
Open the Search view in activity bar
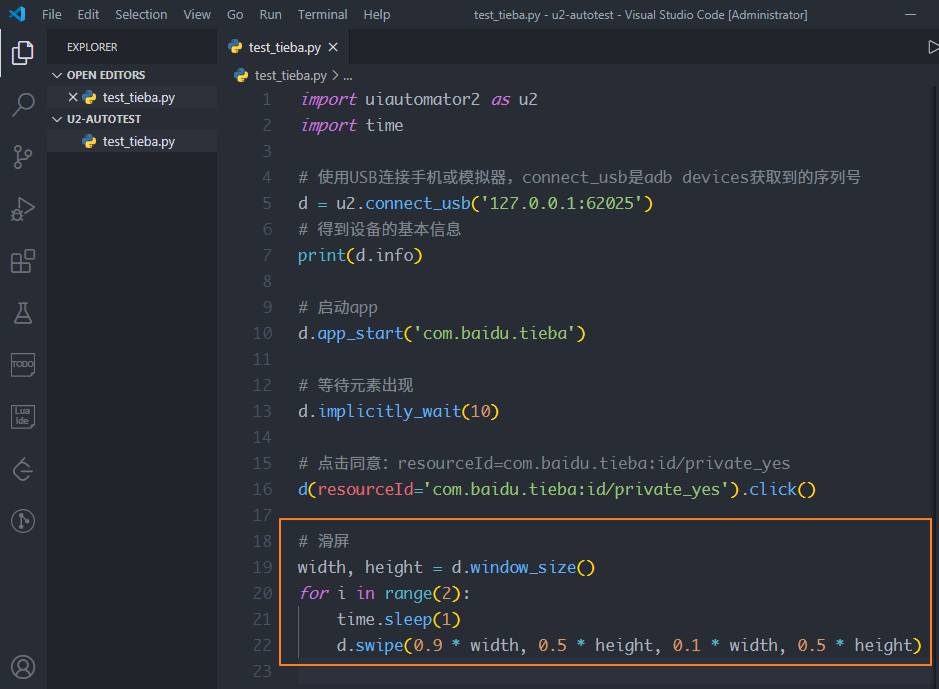pos(23,104)
